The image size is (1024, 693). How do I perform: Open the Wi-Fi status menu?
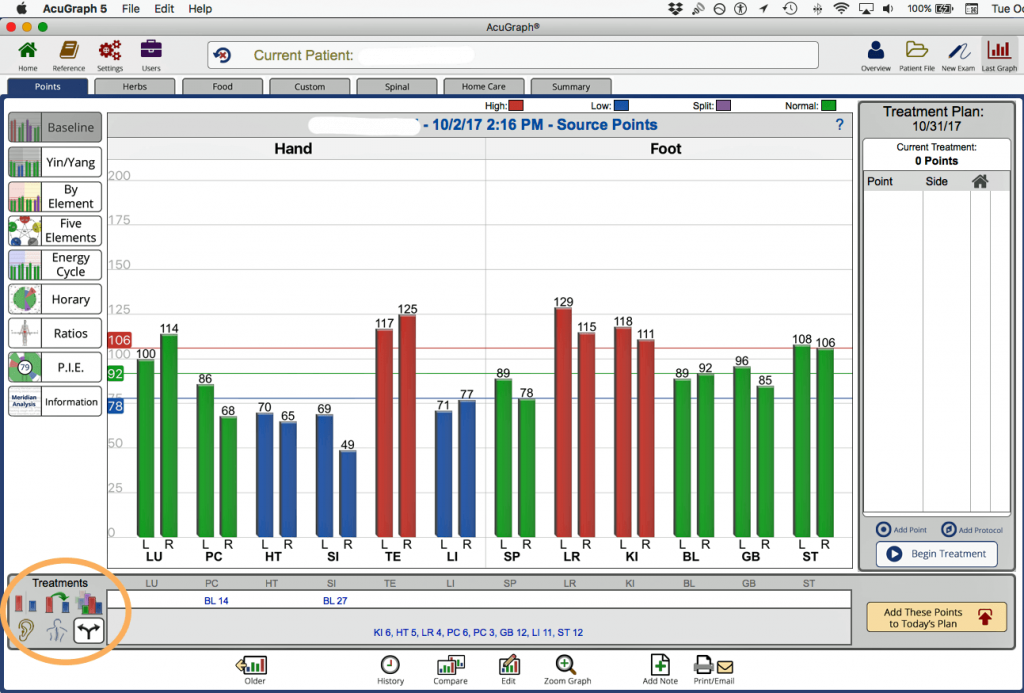[x=841, y=8]
